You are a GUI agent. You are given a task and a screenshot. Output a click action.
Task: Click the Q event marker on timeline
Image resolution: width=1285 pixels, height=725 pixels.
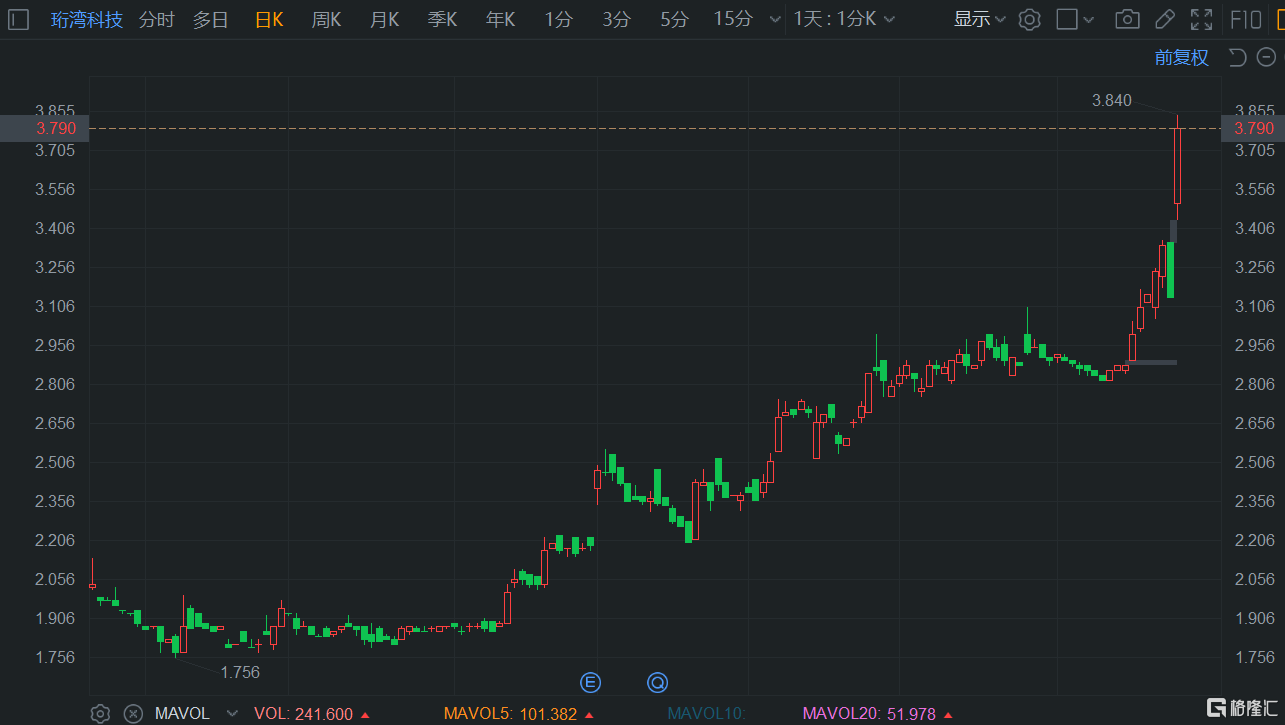pos(657,683)
